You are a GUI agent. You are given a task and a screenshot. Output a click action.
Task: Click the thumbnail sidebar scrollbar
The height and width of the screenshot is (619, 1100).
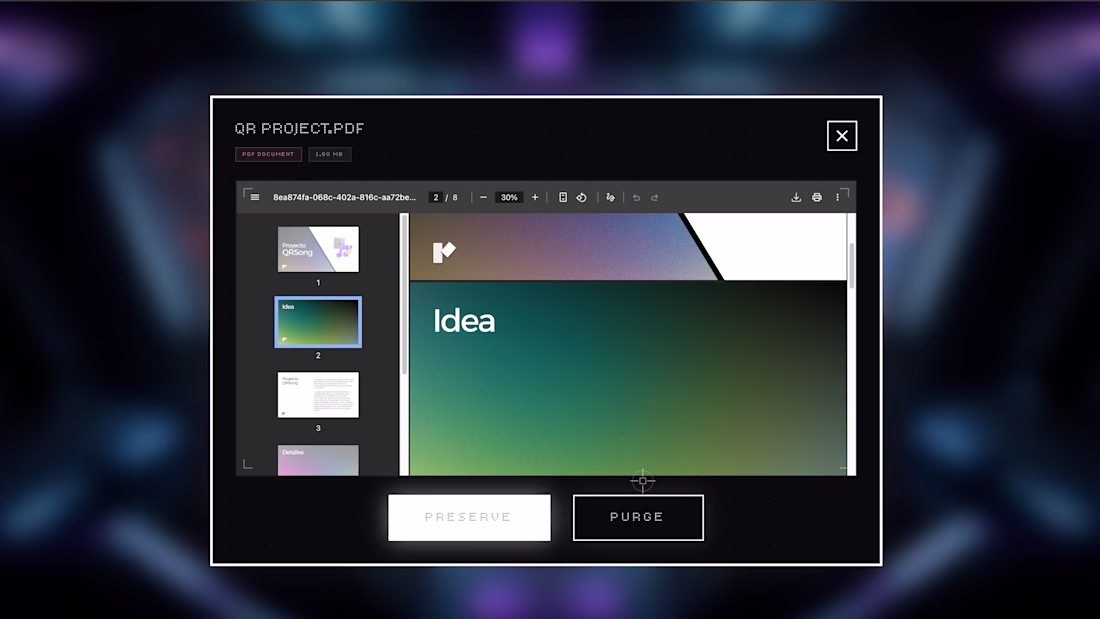403,295
